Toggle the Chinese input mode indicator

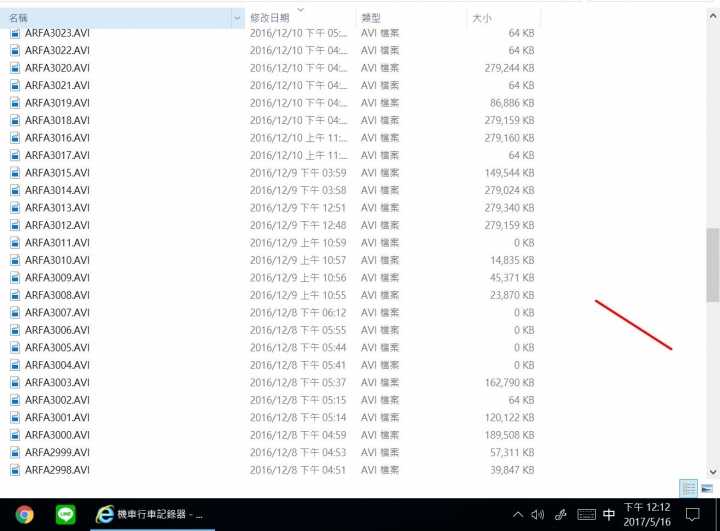pyautogui.click(x=609, y=514)
